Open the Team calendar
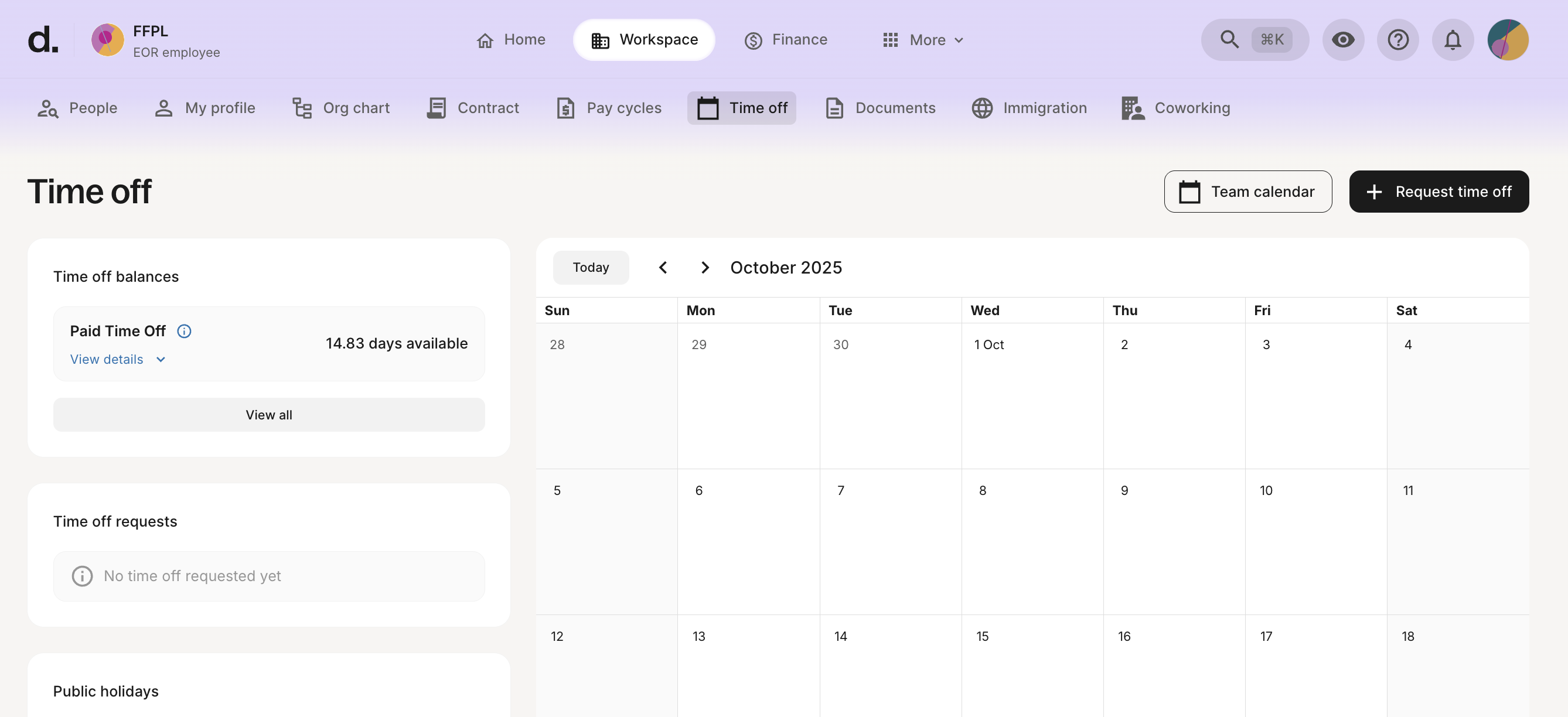The width and height of the screenshot is (1568, 717). (1247, 192)
